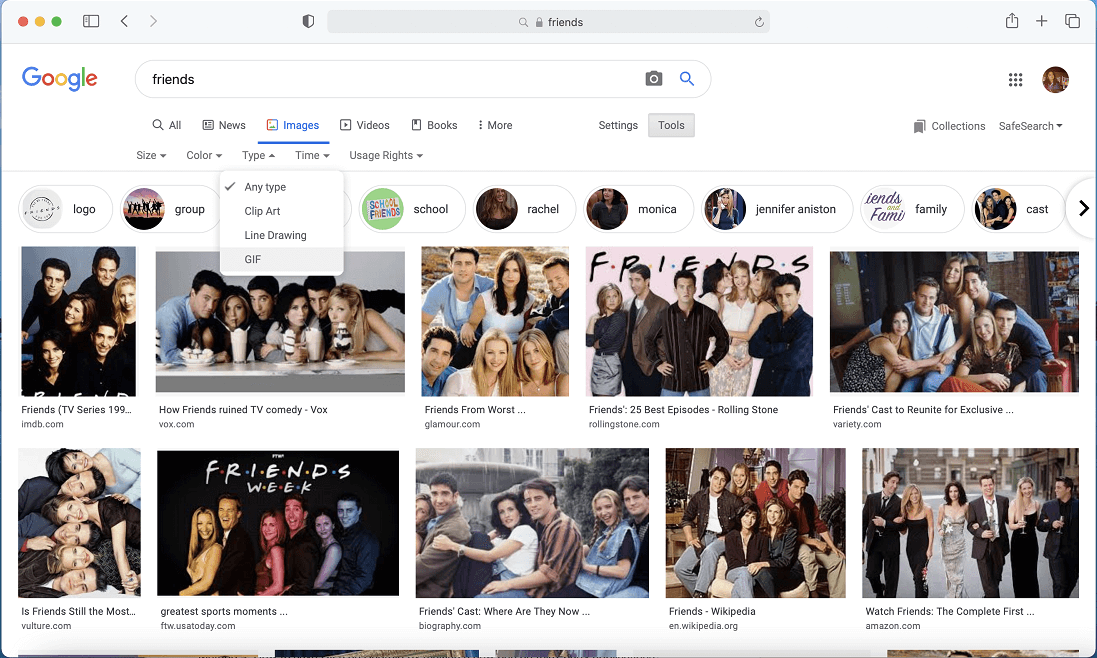The height and width of the screenshot is (658, 1097).
Task: Choose GIF from Type menu
Action: tap(253, 259)
